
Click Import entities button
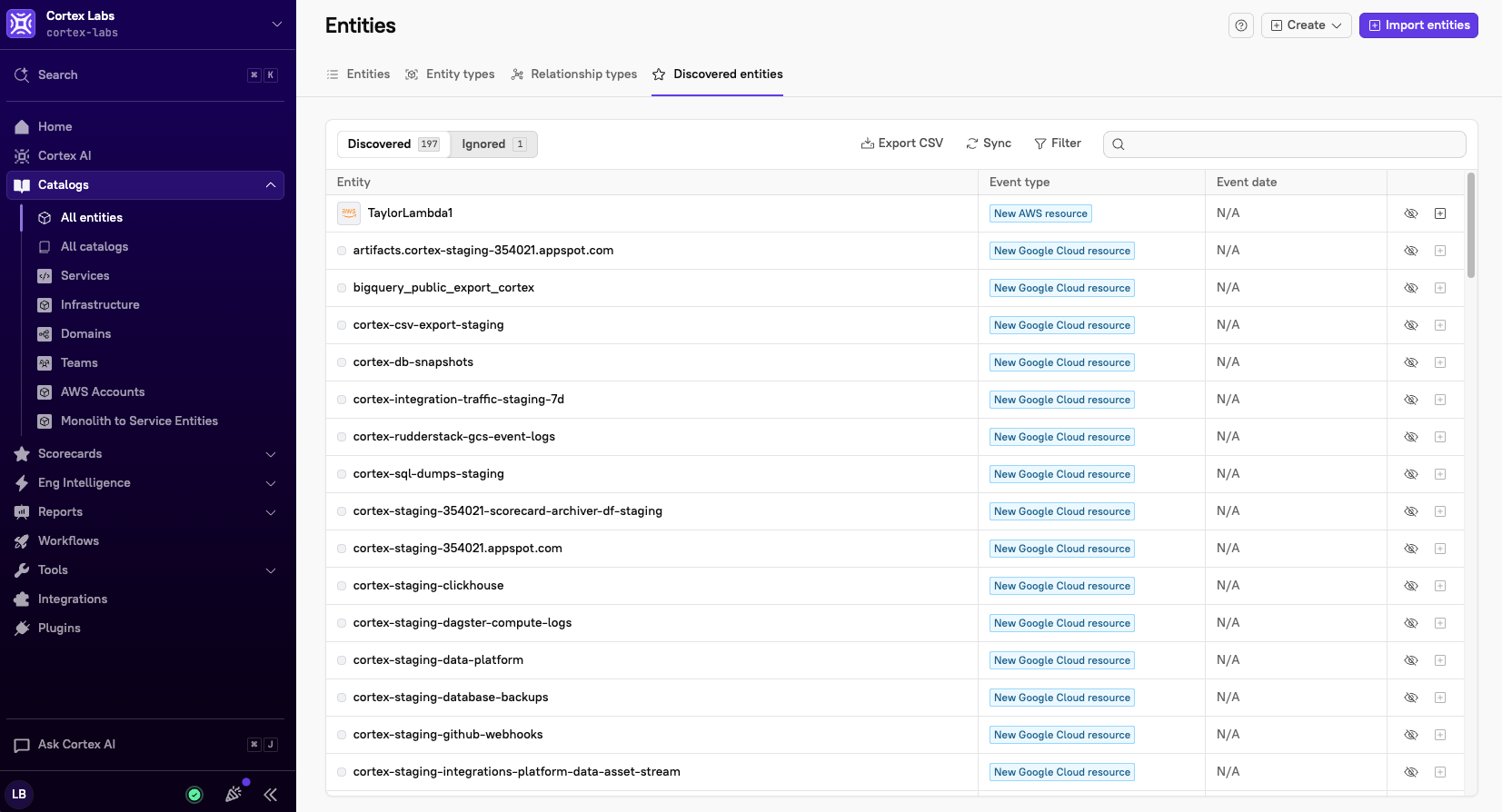1418,25
